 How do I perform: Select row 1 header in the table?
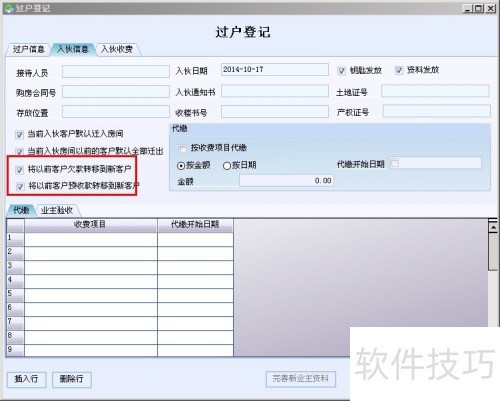15,239
